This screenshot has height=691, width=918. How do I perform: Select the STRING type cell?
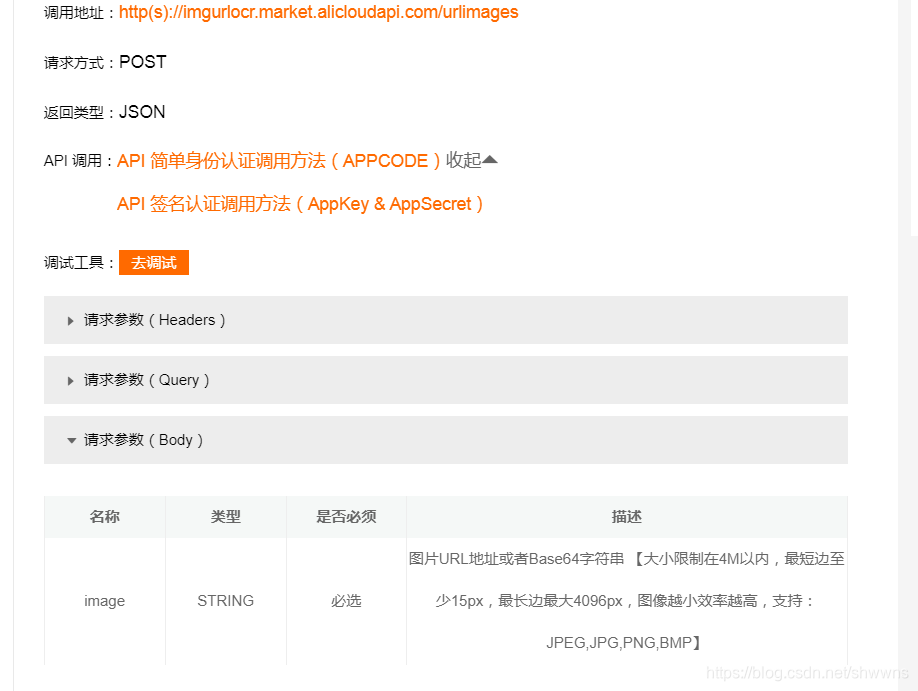pos(226,601)
